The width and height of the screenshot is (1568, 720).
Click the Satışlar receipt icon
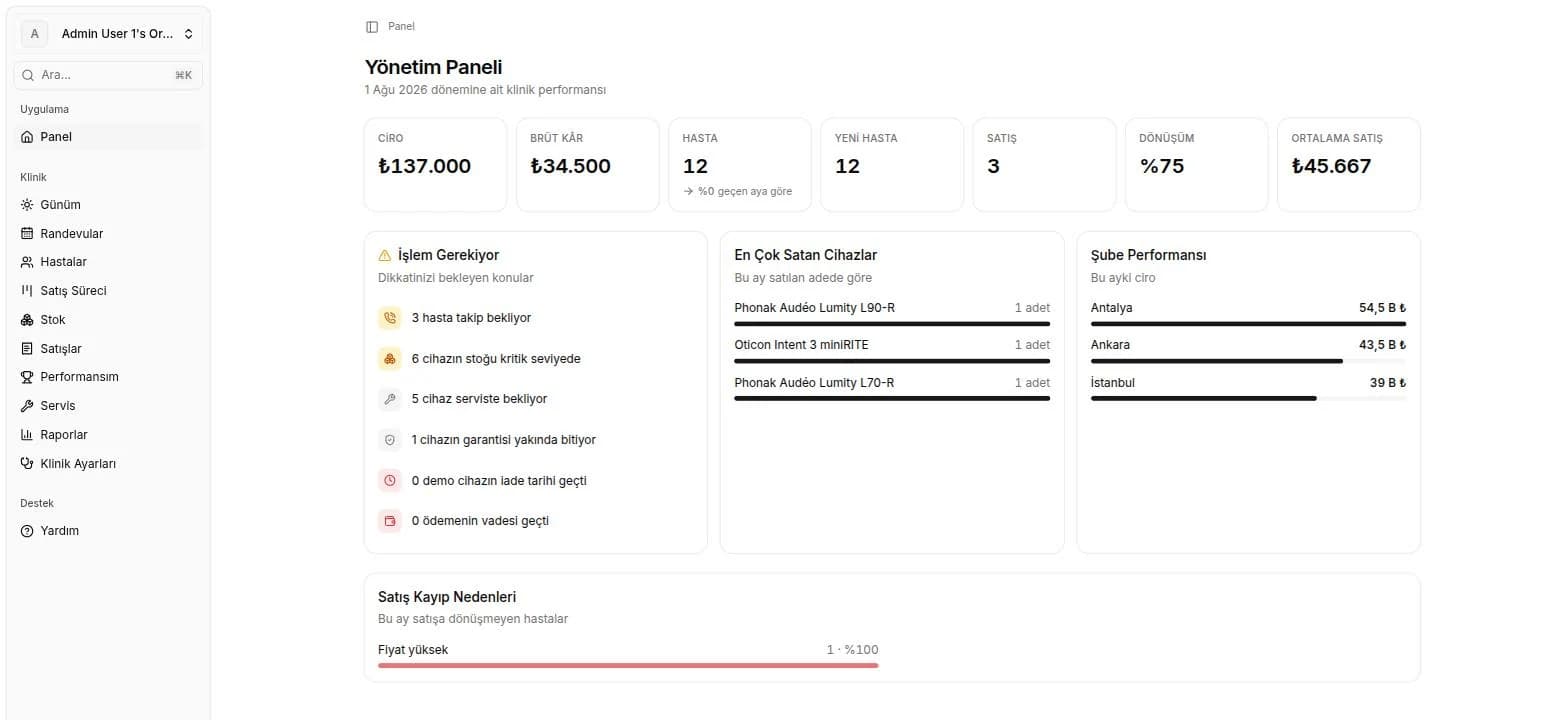(x=27, y=349)
